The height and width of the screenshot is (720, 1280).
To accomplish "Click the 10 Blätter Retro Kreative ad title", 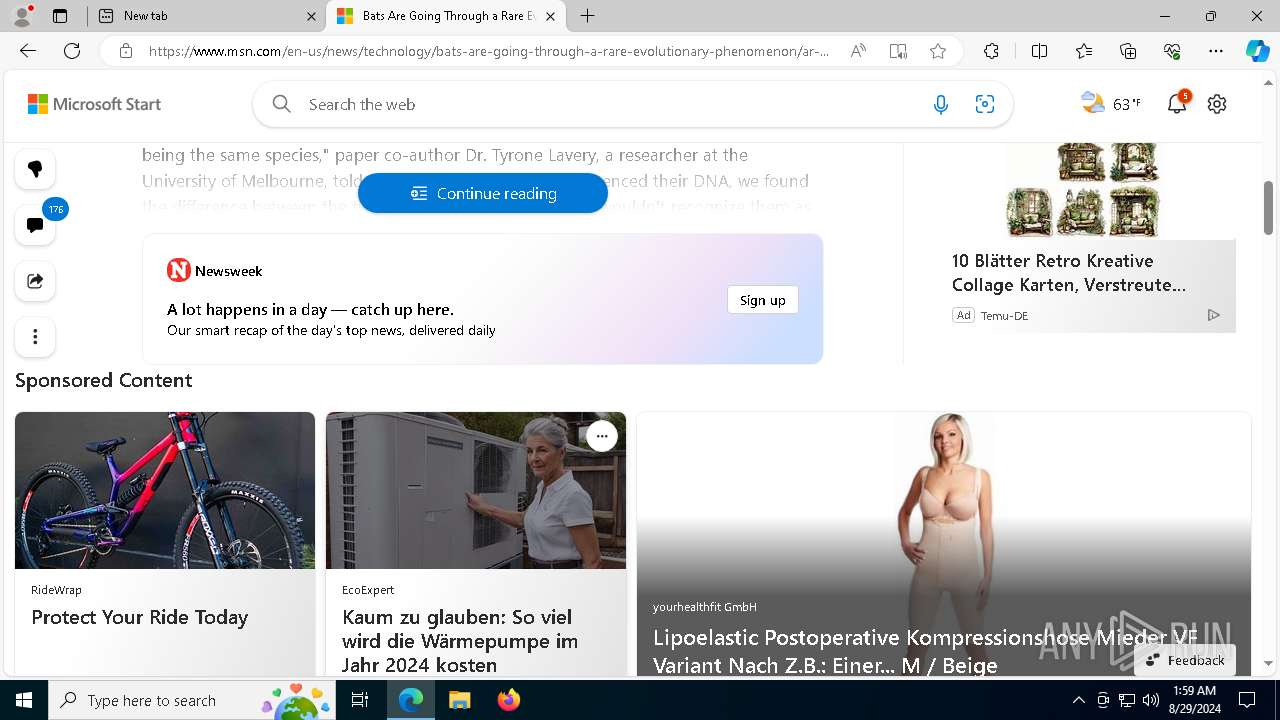I will [x=1069, y=273].
